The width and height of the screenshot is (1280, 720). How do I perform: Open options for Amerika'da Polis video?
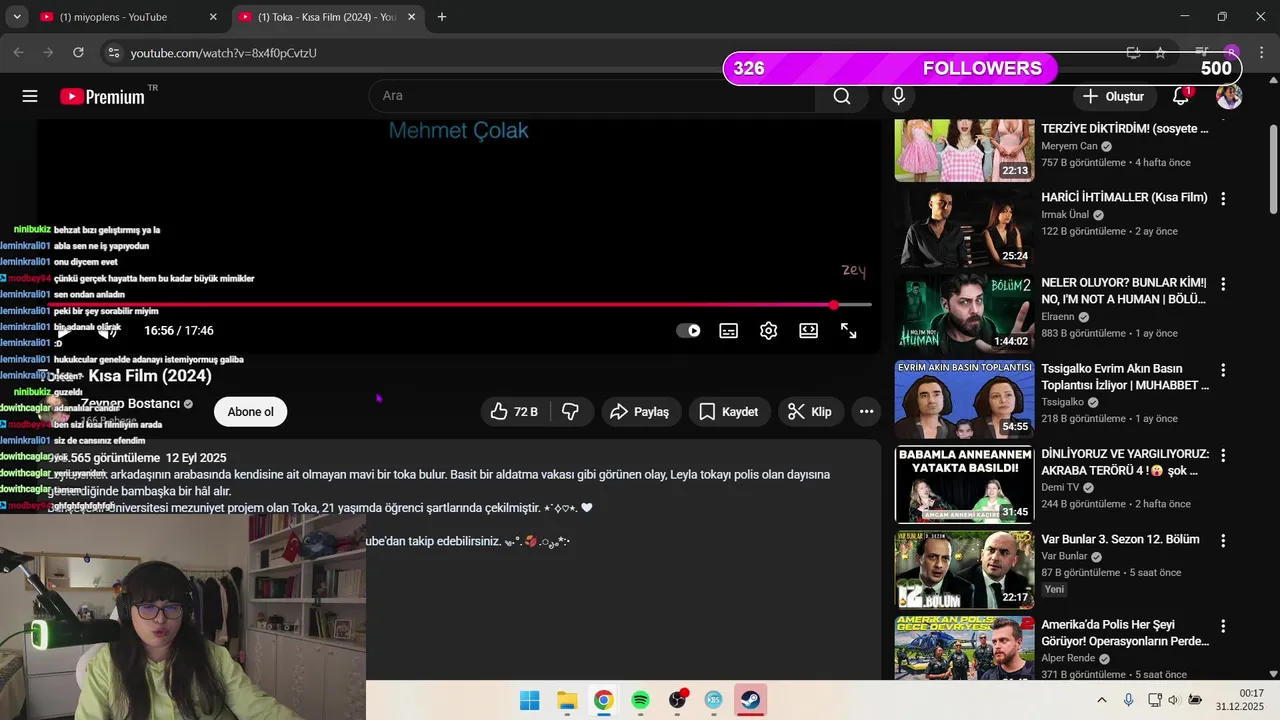pos(1223,626)
